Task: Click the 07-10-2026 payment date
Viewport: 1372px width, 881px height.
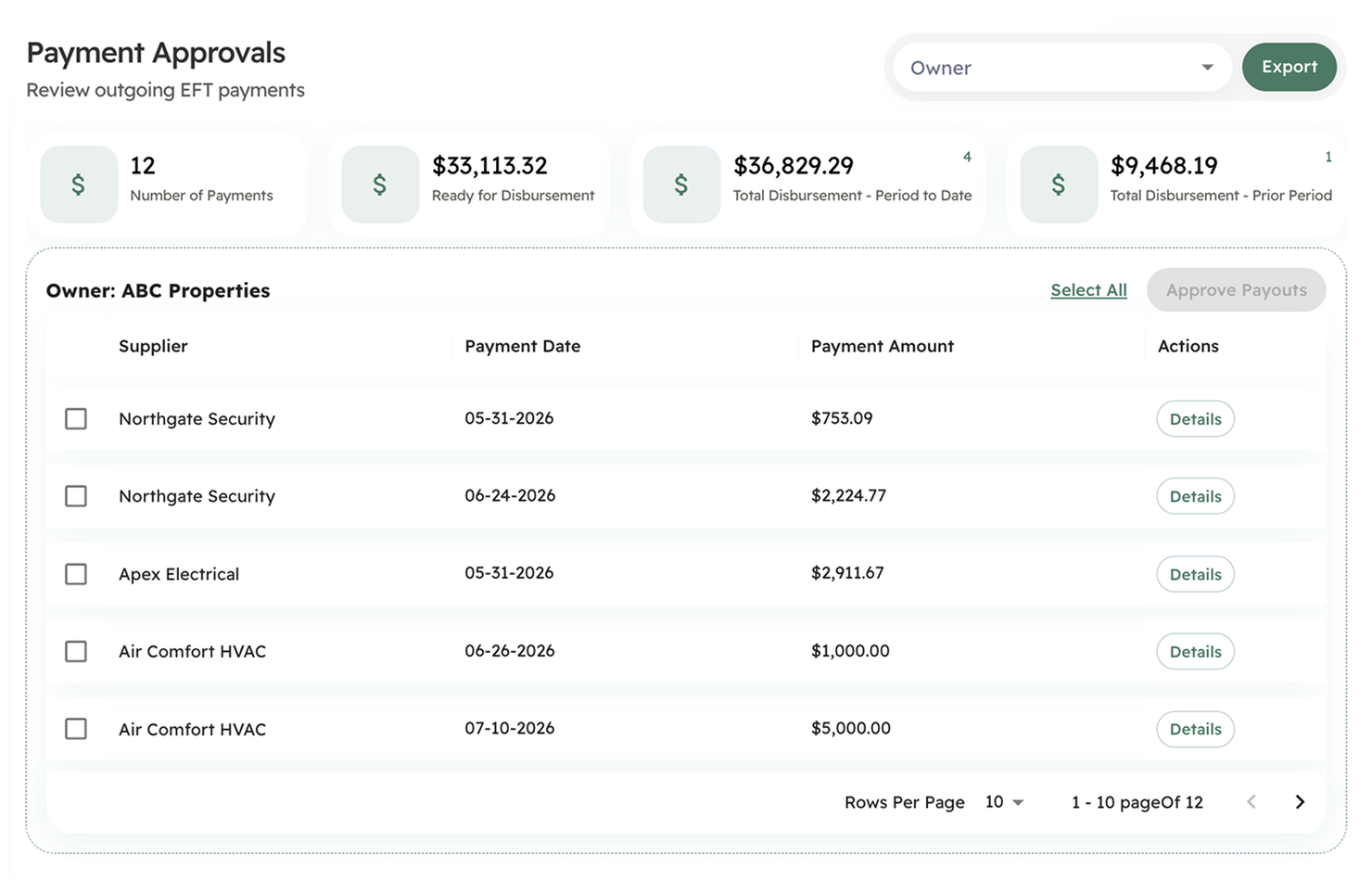Action: coord(510,728)
